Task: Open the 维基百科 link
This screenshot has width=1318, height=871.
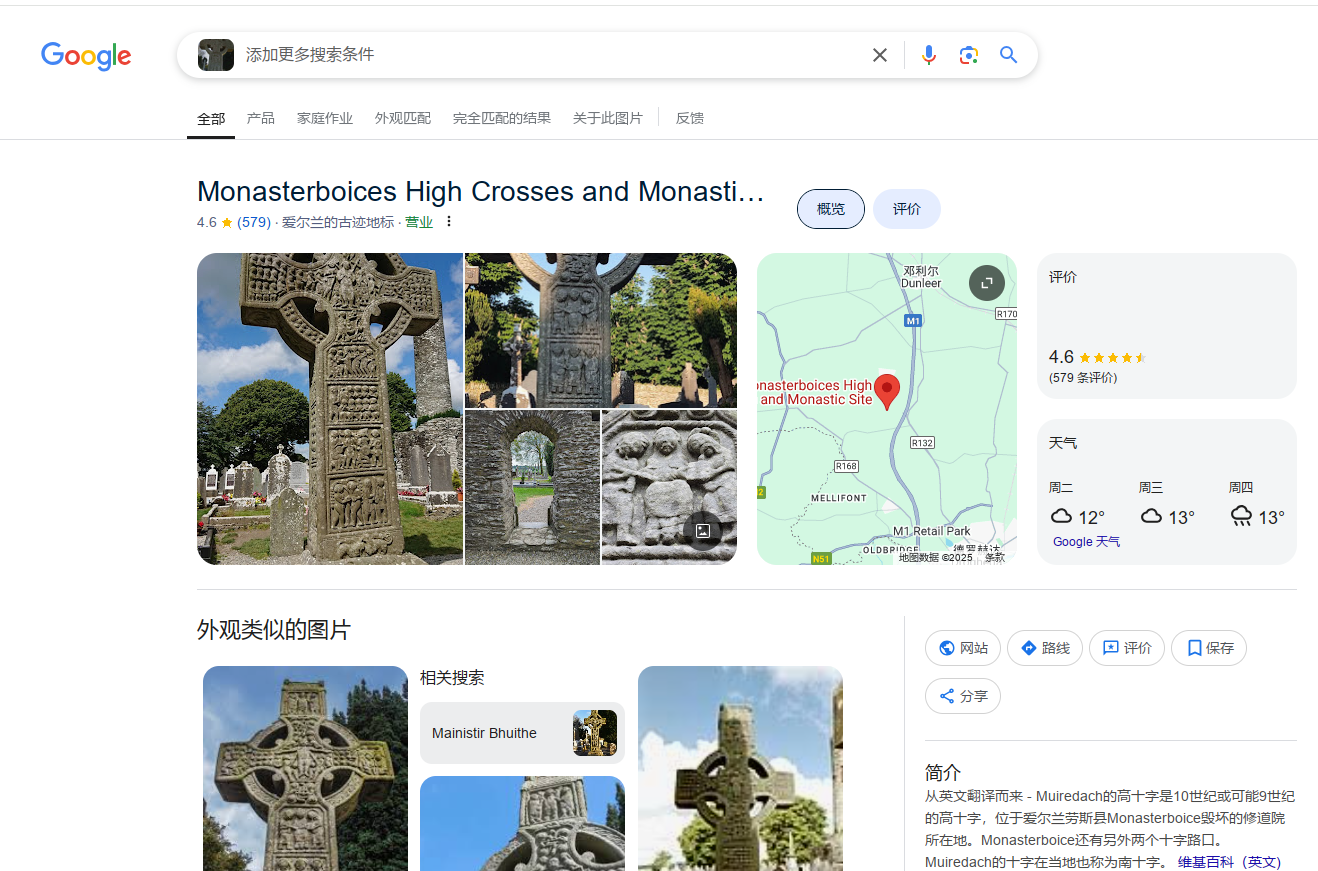Action: [x=1206, y=862]
